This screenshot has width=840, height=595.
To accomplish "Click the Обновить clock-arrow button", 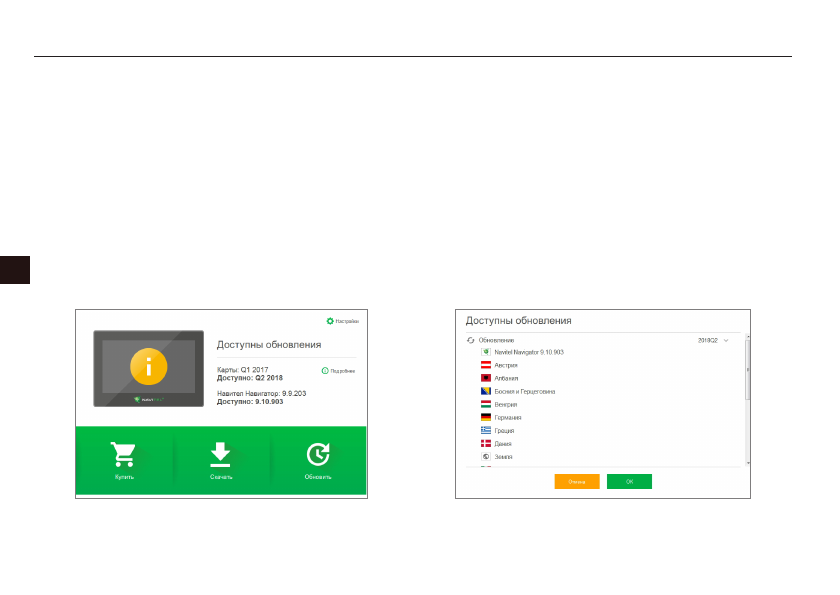I will point(318,460).
